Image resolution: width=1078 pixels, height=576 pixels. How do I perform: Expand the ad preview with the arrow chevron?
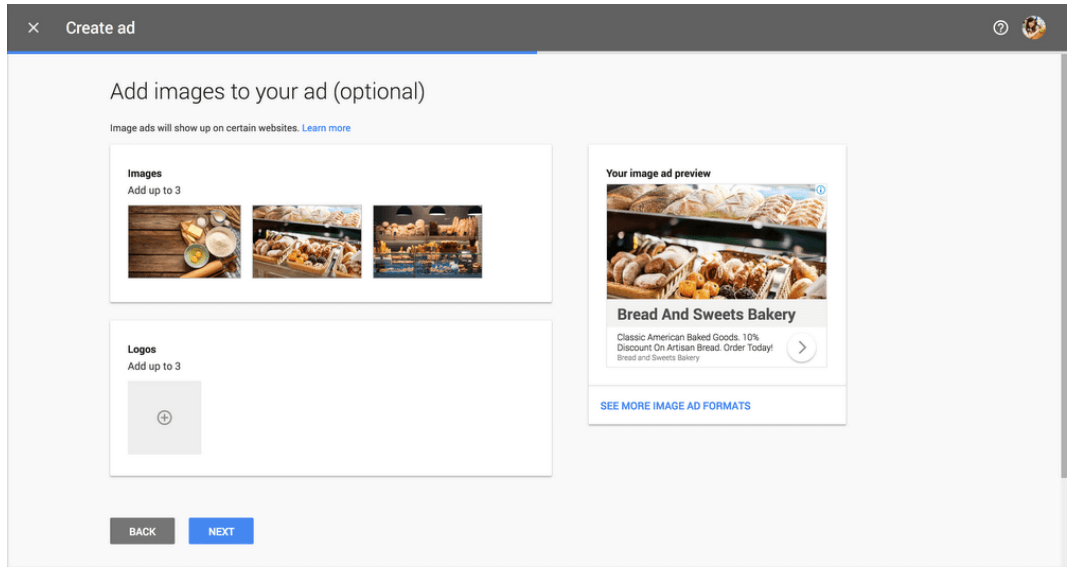click(802, 346)
